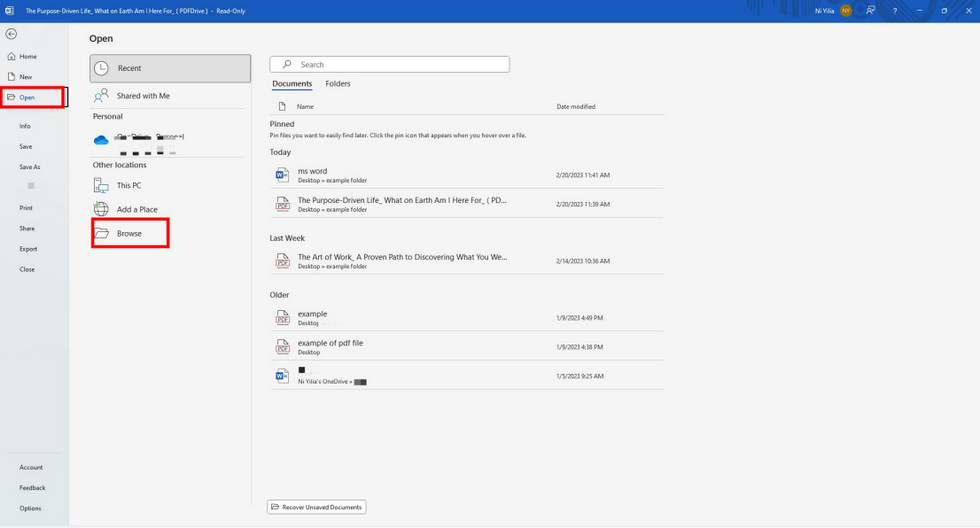Click the search magnifier icon
This screenshot has height=528, width=980.
click(x=287, y=64)
